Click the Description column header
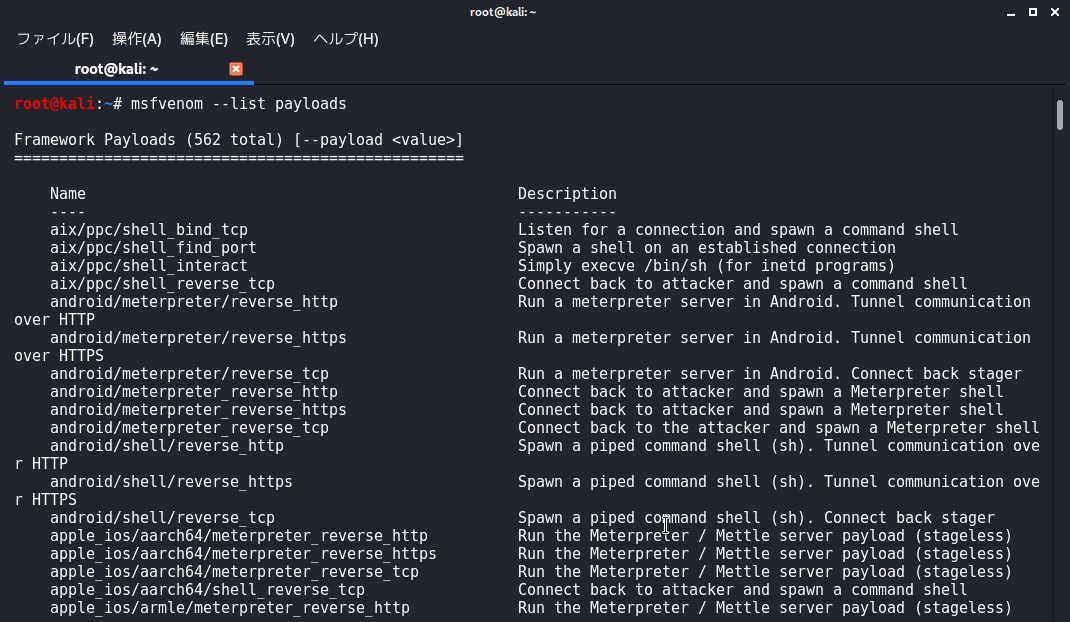The width and height of the screenshot is (1070, 622). [x=567, y=194]
